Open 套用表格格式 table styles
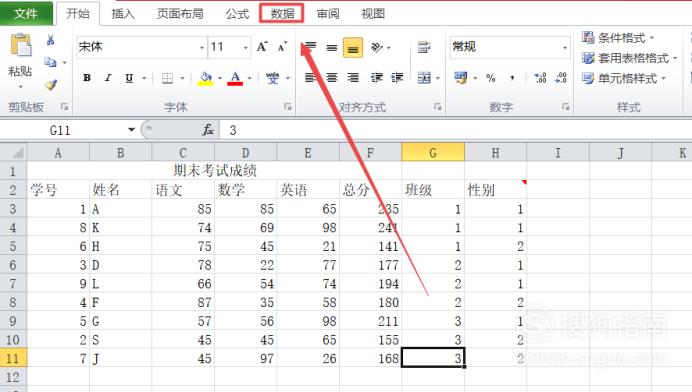 [629, 58]
